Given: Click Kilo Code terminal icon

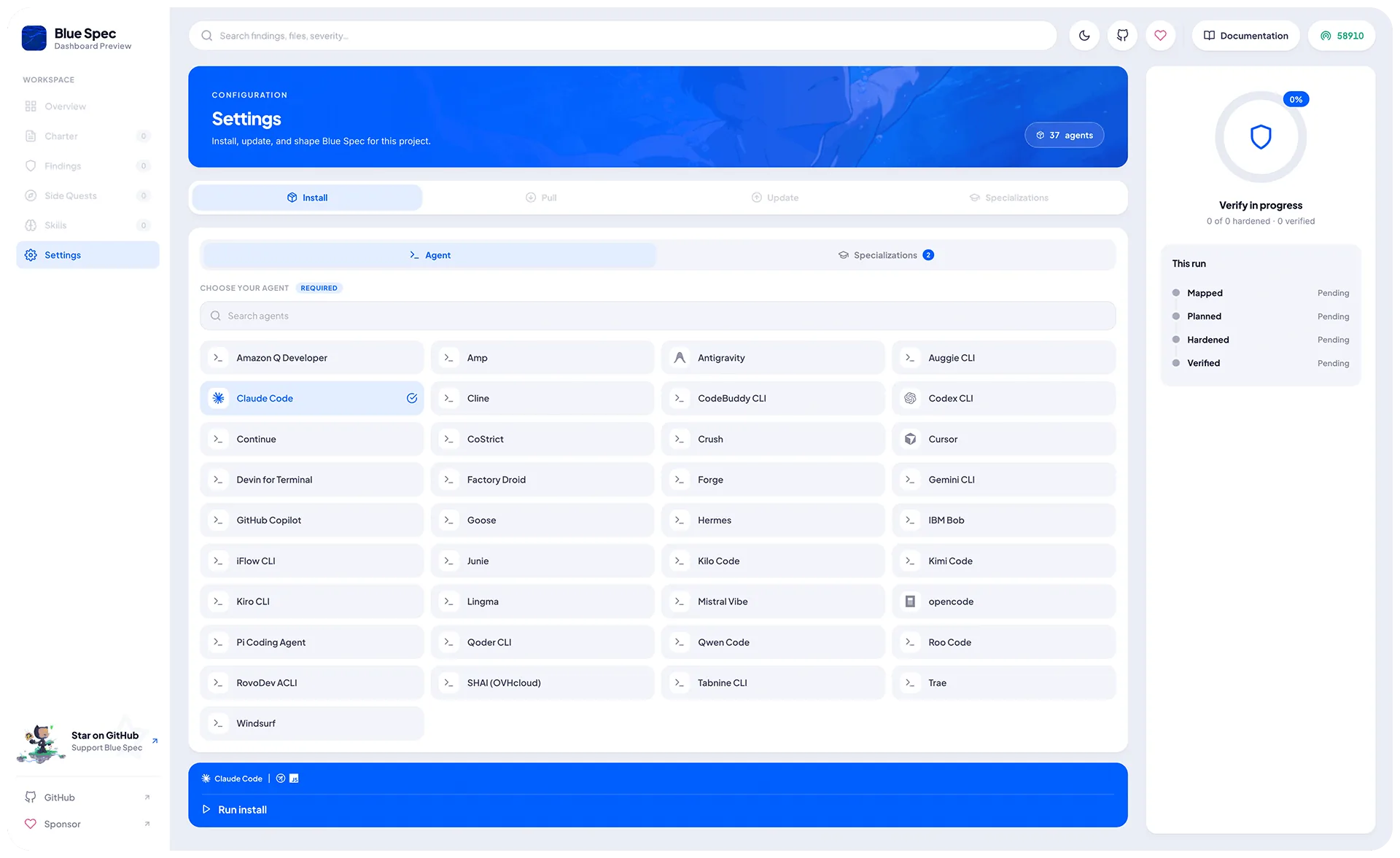Looking at the screenshot, I should pos(680,561).
